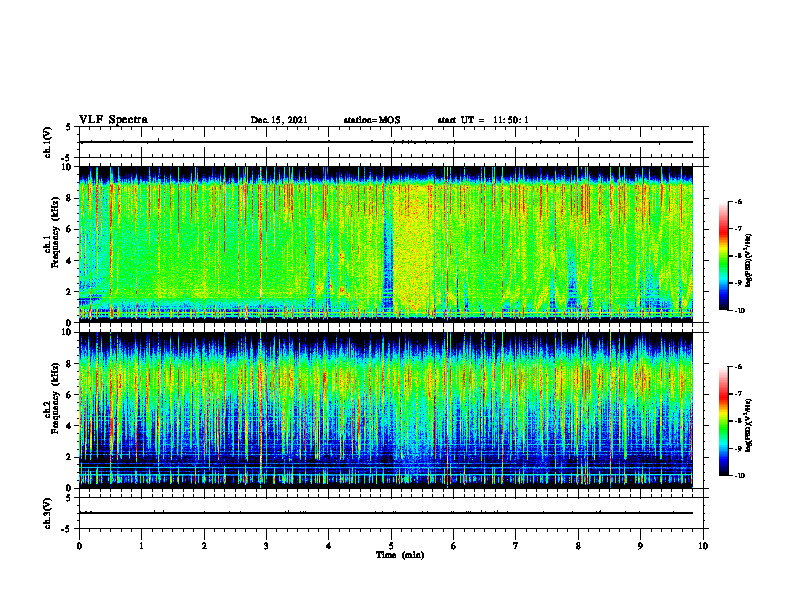
Task: Click the "2" kHz tick on ch.2 axis
Action: [69, 457]
